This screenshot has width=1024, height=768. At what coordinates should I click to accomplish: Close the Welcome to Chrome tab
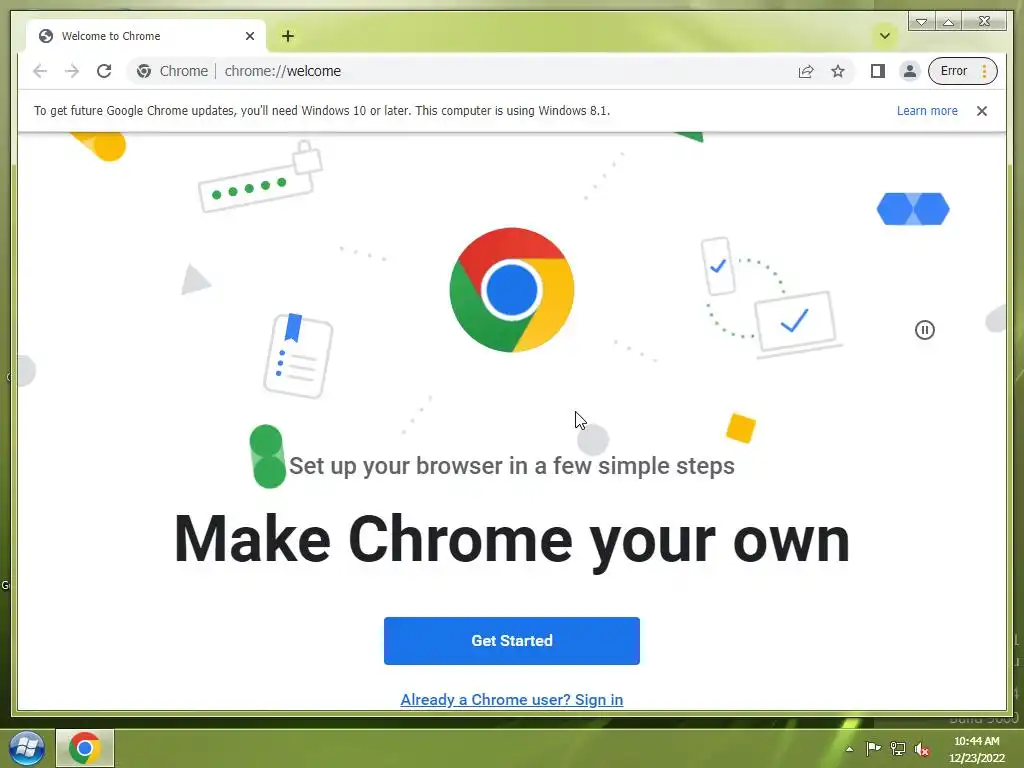249,36
